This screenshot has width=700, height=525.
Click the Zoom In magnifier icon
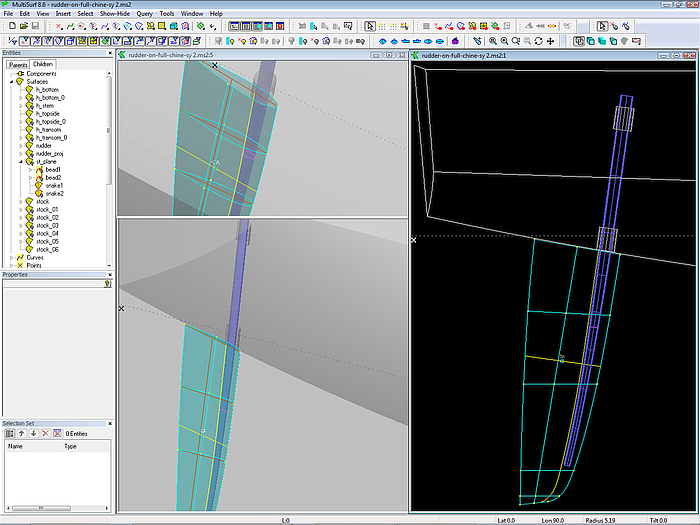491,41
